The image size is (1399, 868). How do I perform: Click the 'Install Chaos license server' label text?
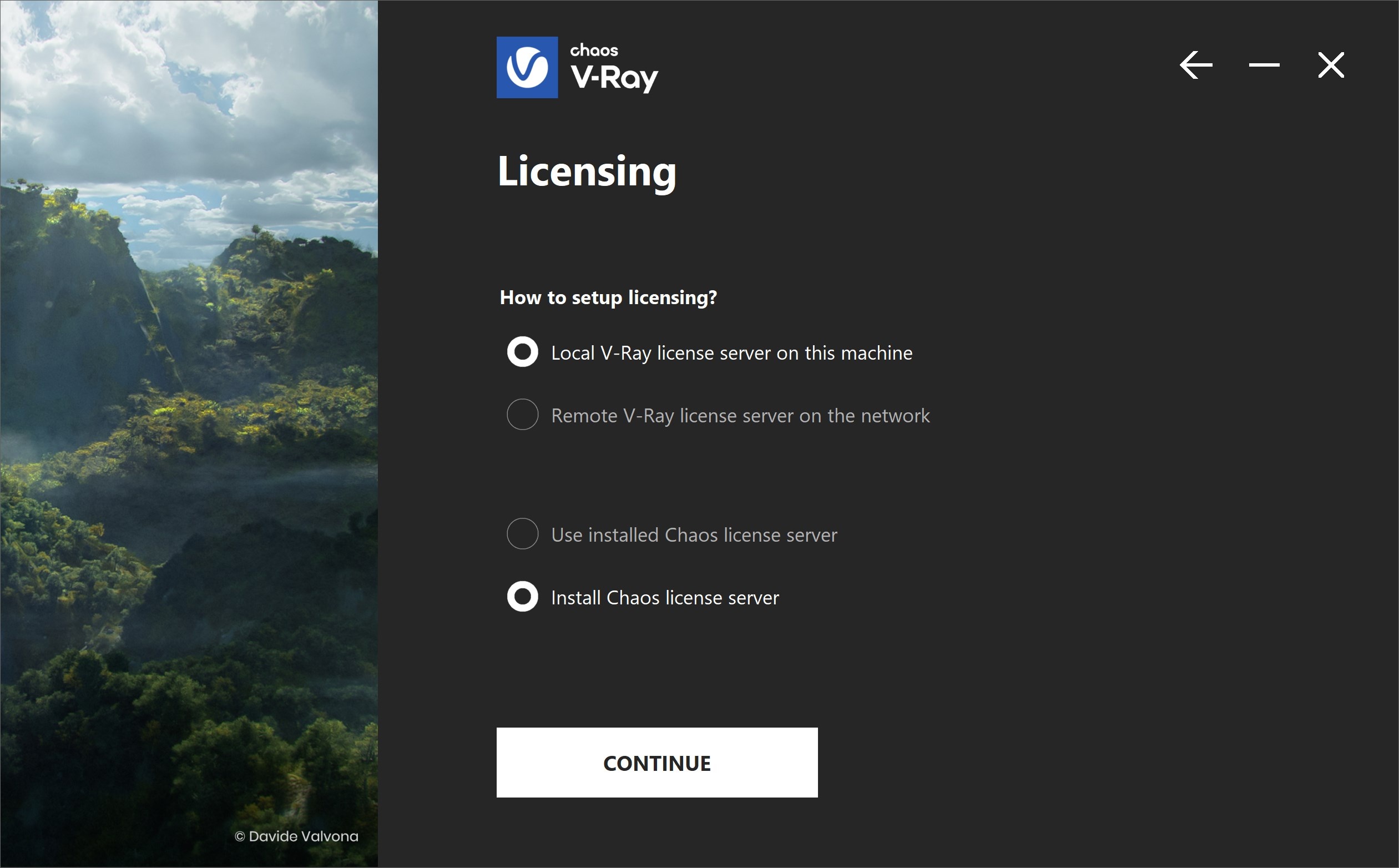click(665, 598)
